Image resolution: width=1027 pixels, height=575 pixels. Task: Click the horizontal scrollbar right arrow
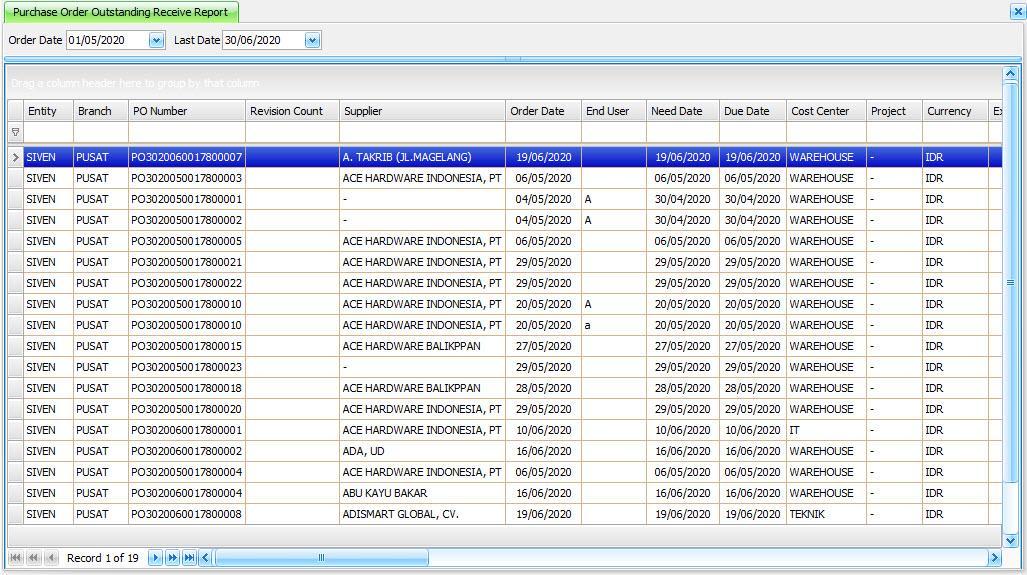pyautogui.click(x=995, y=558)
